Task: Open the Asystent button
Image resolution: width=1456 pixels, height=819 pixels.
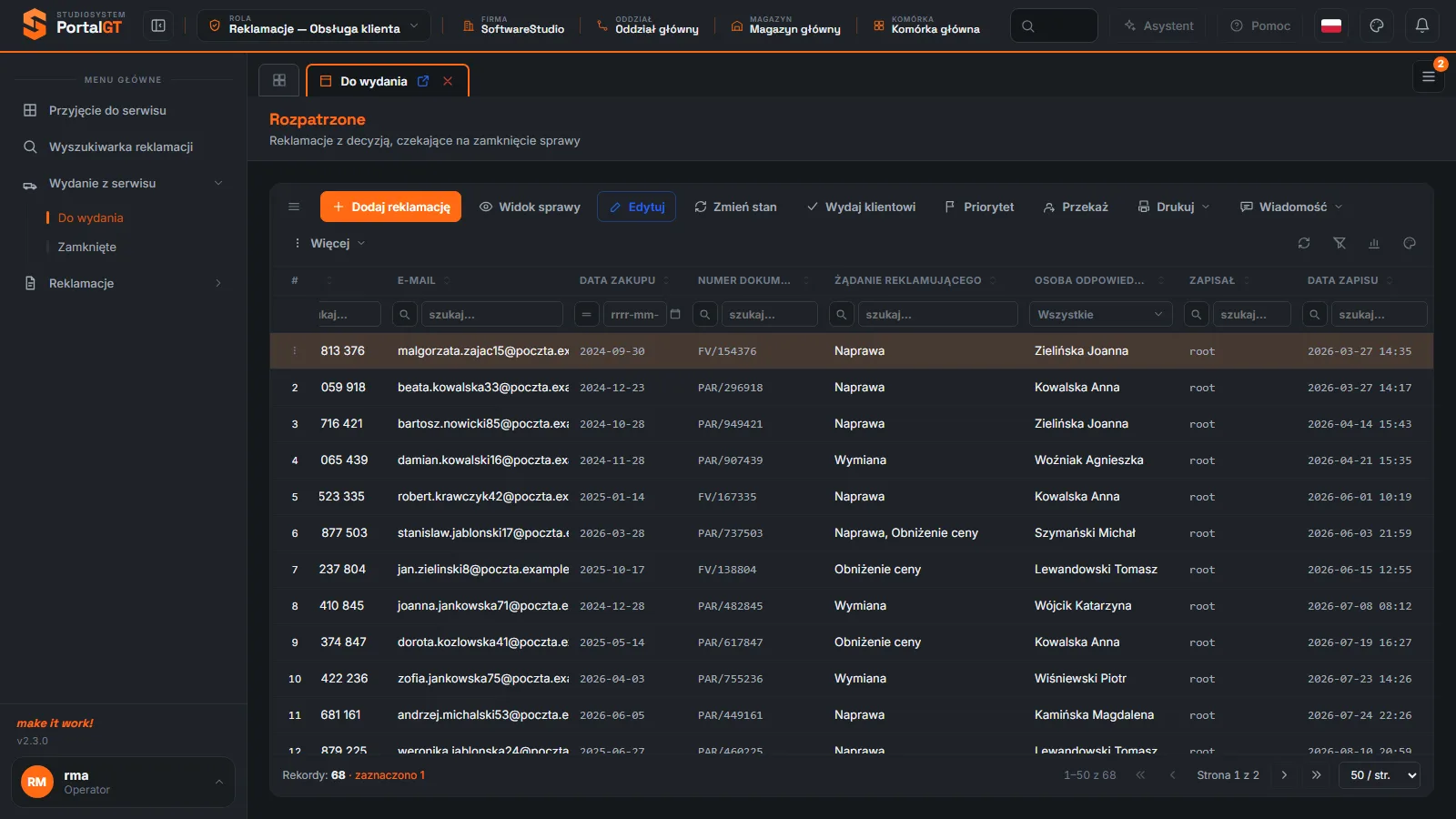Action: 1158,25
